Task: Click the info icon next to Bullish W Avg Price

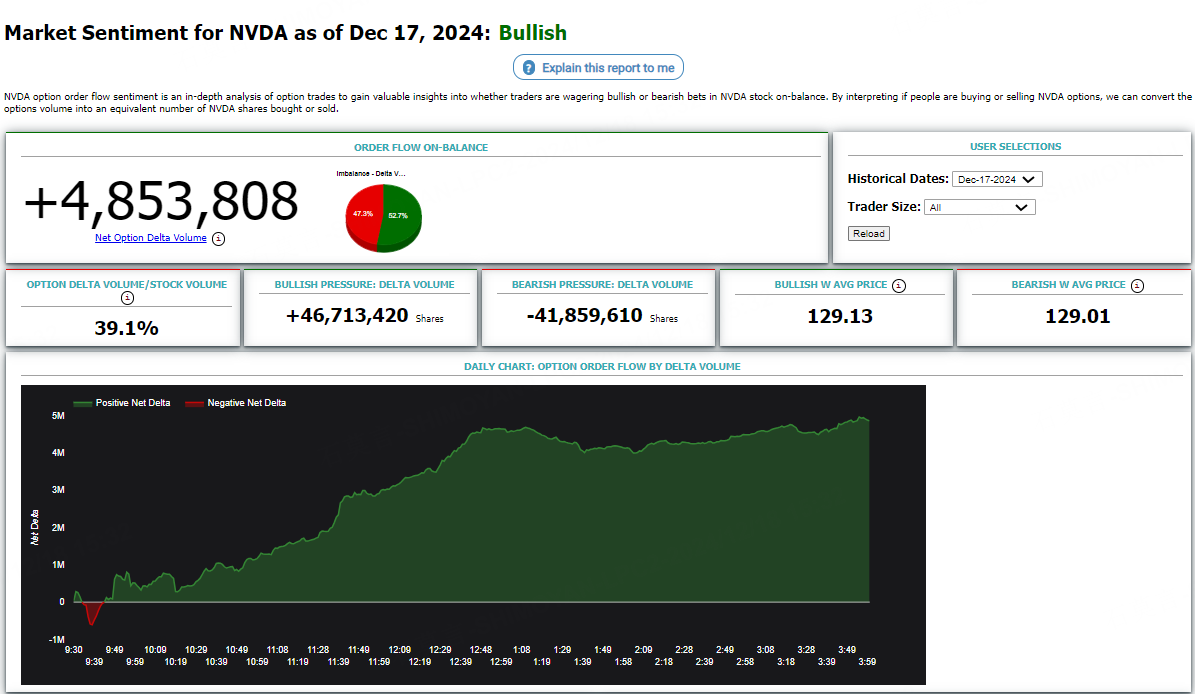Action: coord(899,286)
